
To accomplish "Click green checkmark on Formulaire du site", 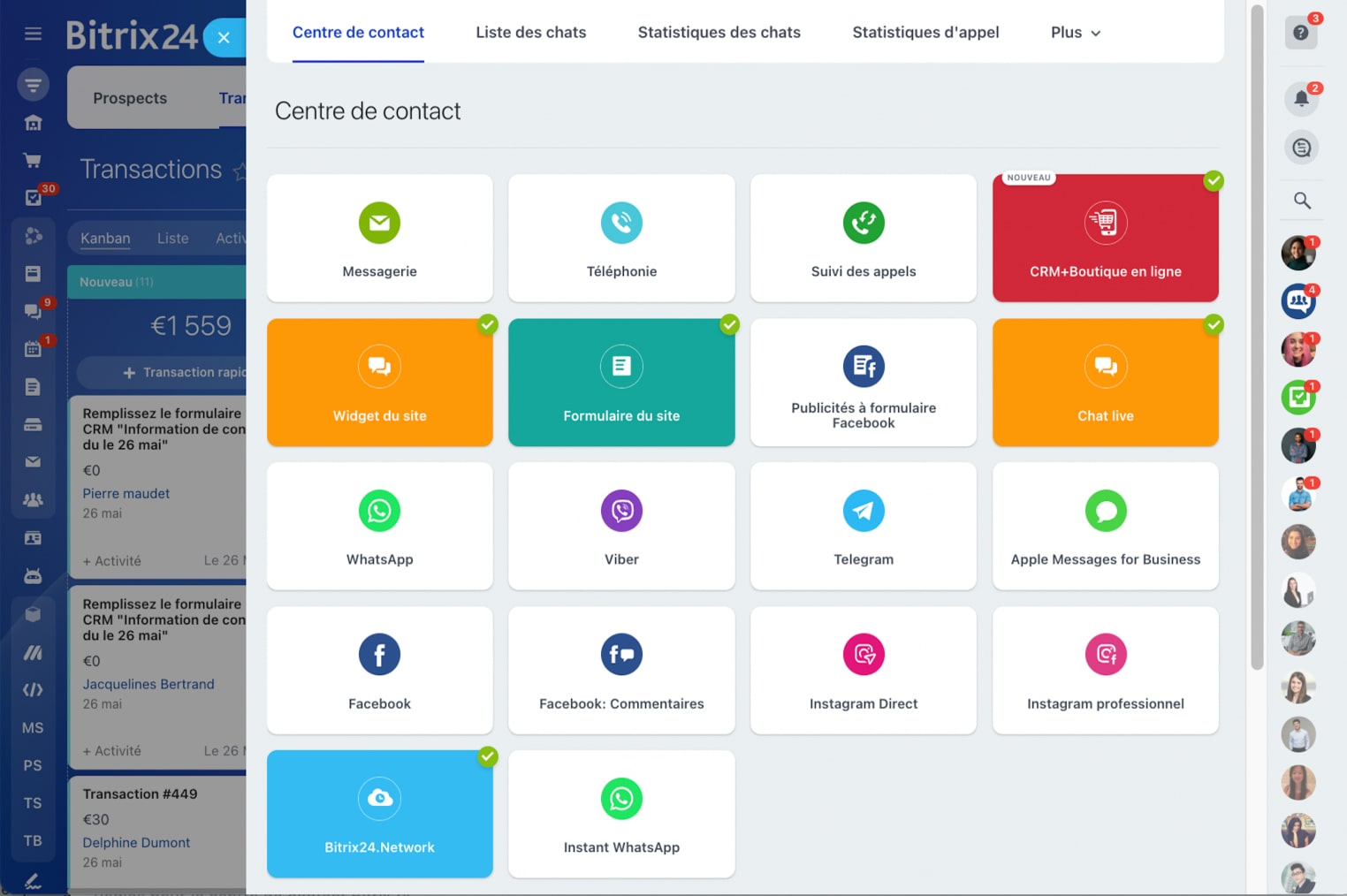I will tap(729, 324).
